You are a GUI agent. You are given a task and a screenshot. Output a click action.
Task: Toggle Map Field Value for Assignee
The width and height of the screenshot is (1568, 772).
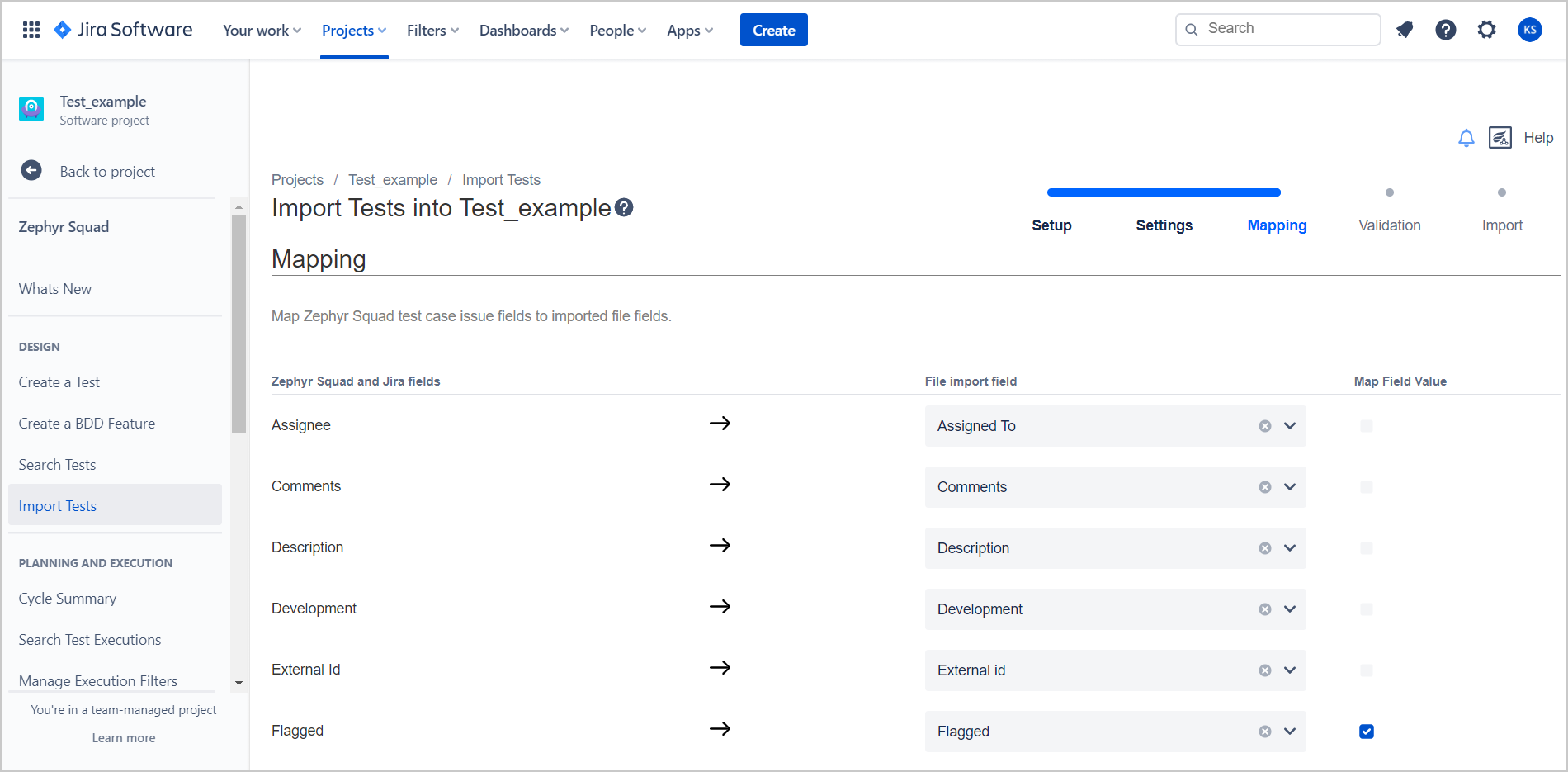pos(1367,426)
